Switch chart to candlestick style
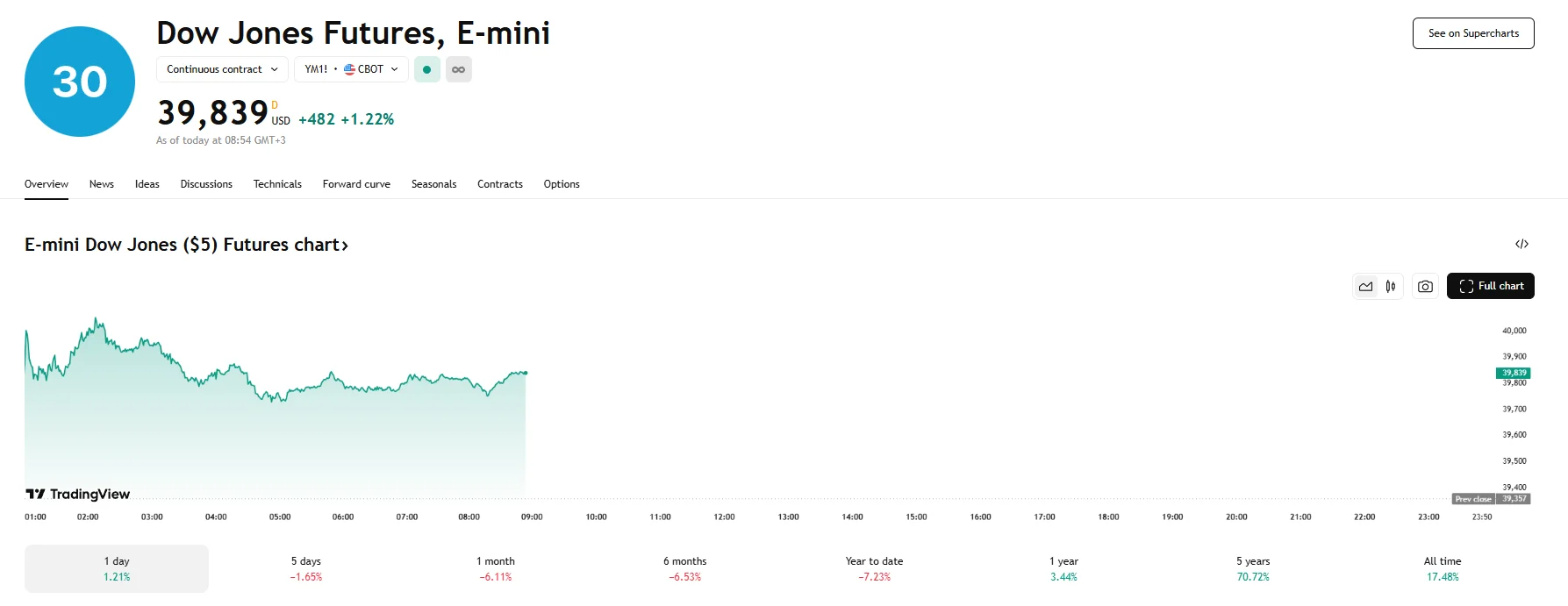The height and width of the screenshot is (606, 1568). pyautogui.click(x=1391, y=286)
